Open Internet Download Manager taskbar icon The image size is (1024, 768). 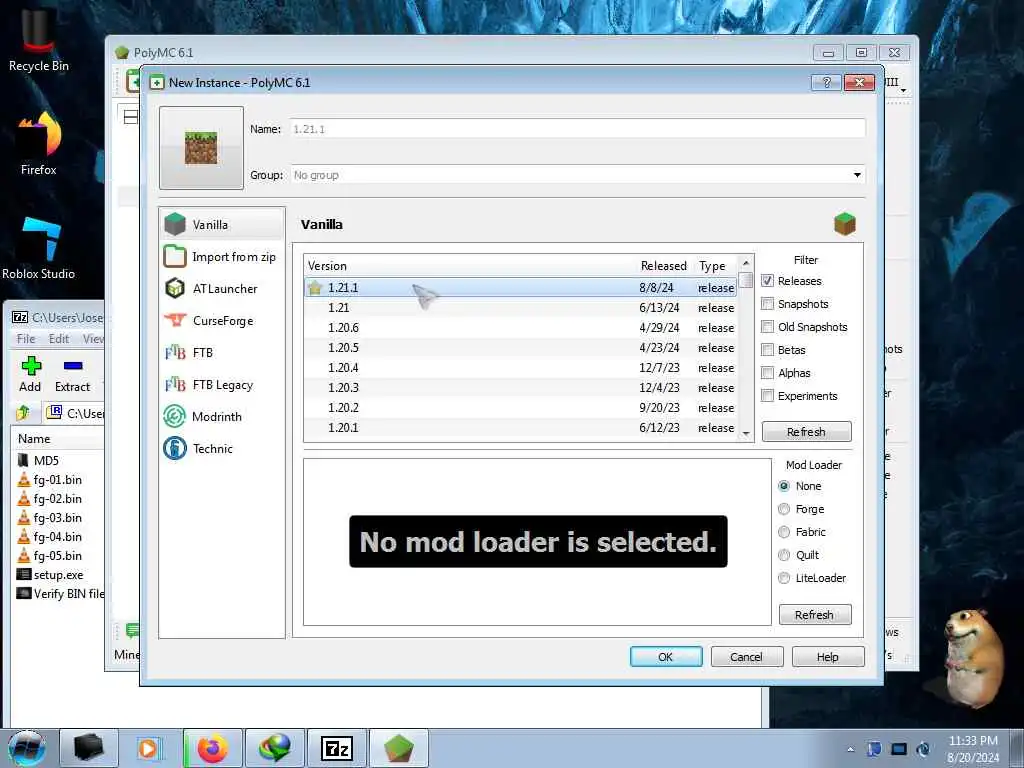point(274,748)
